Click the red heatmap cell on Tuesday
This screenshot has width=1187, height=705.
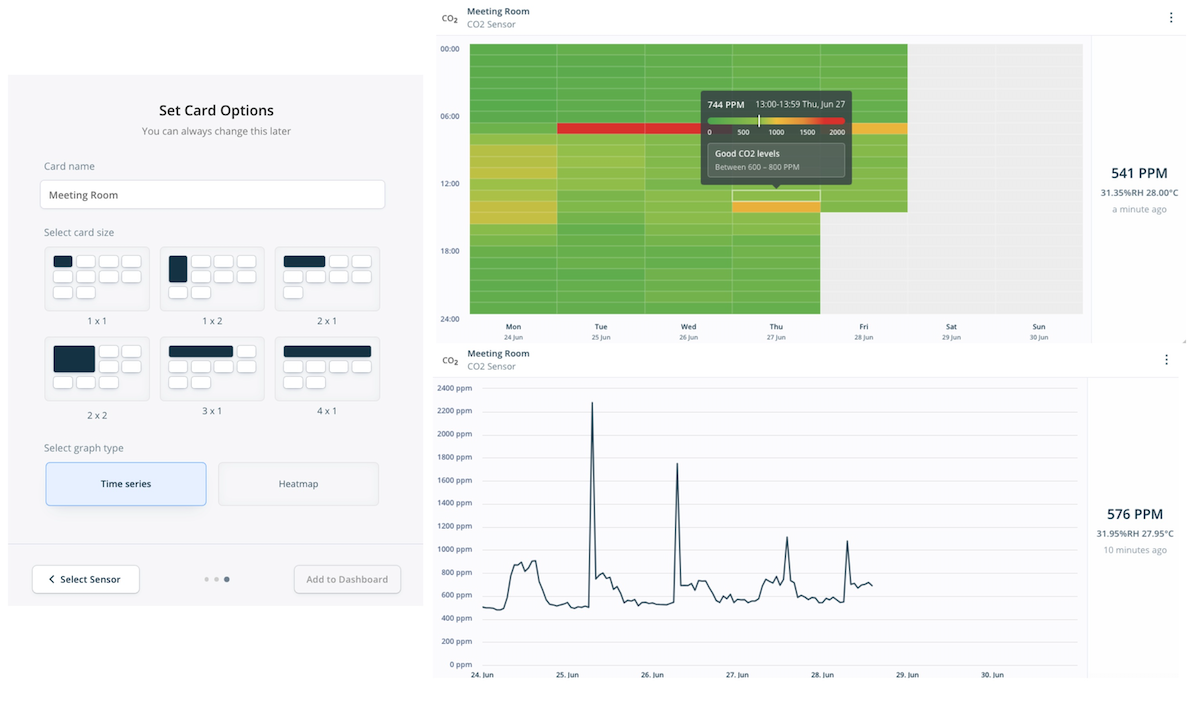tap(600, 128)
